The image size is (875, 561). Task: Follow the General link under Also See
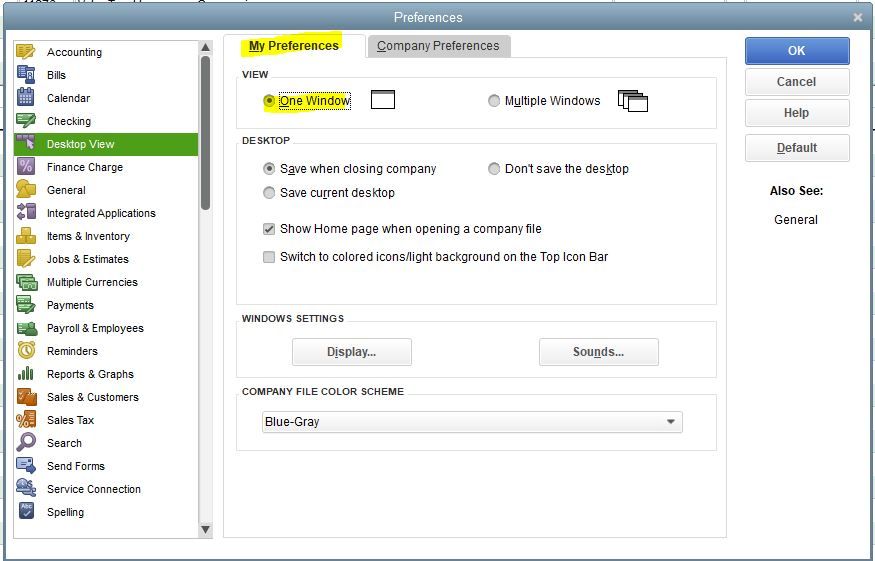click(796, 219)
